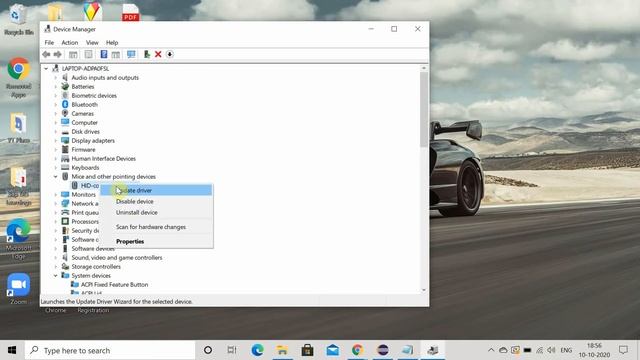Click the blue Help toolbar icon
The height and width of the screenshot is (360, 640).
click(x=104, y=54)
